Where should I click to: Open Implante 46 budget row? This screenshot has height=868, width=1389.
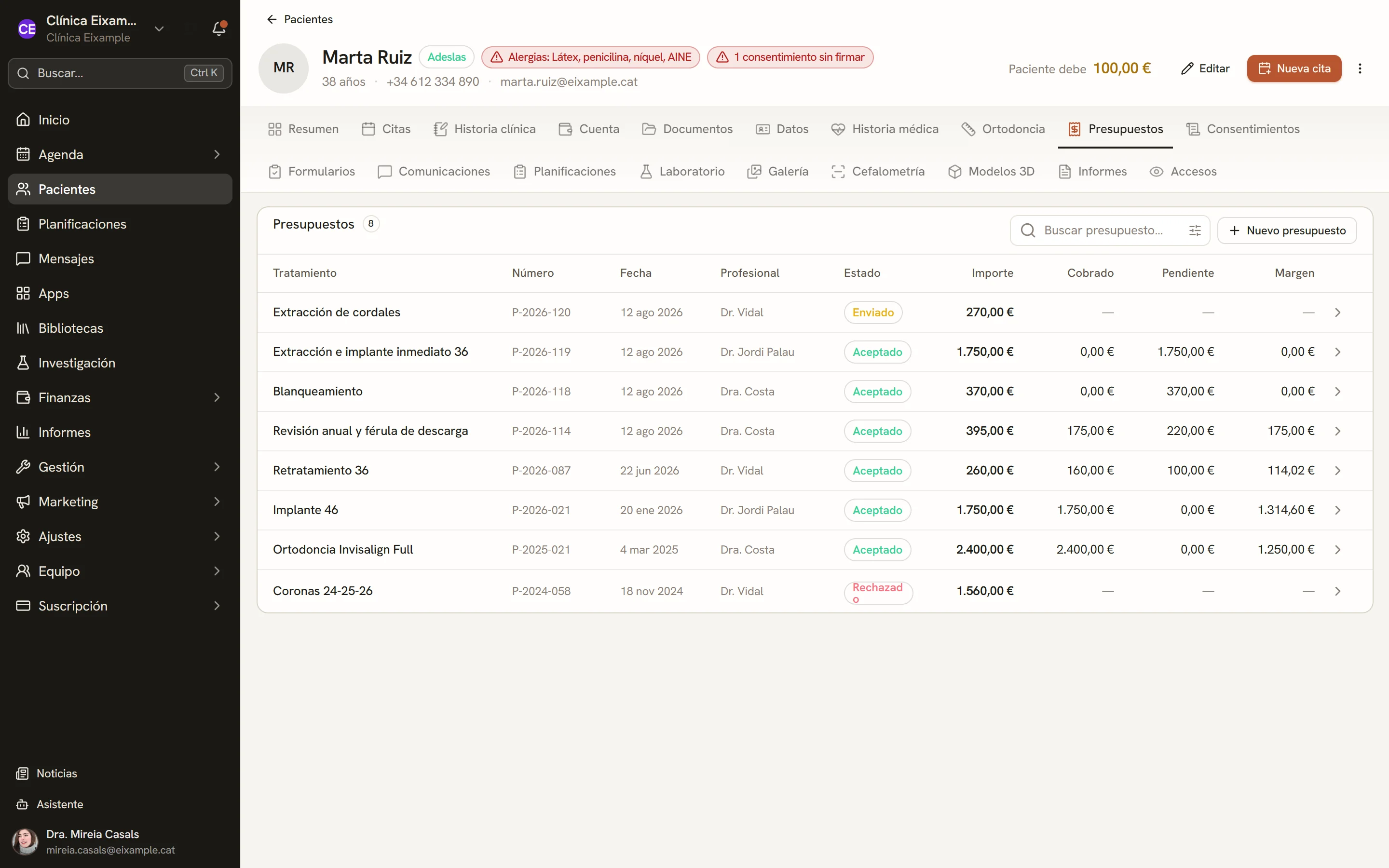[815, 510]
